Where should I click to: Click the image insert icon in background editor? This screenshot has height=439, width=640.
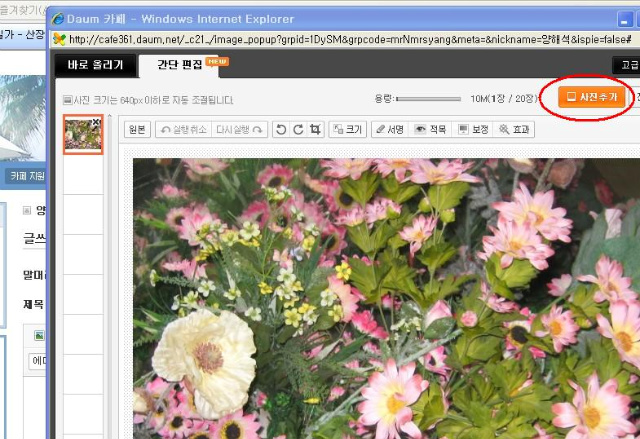coord(40,336)
